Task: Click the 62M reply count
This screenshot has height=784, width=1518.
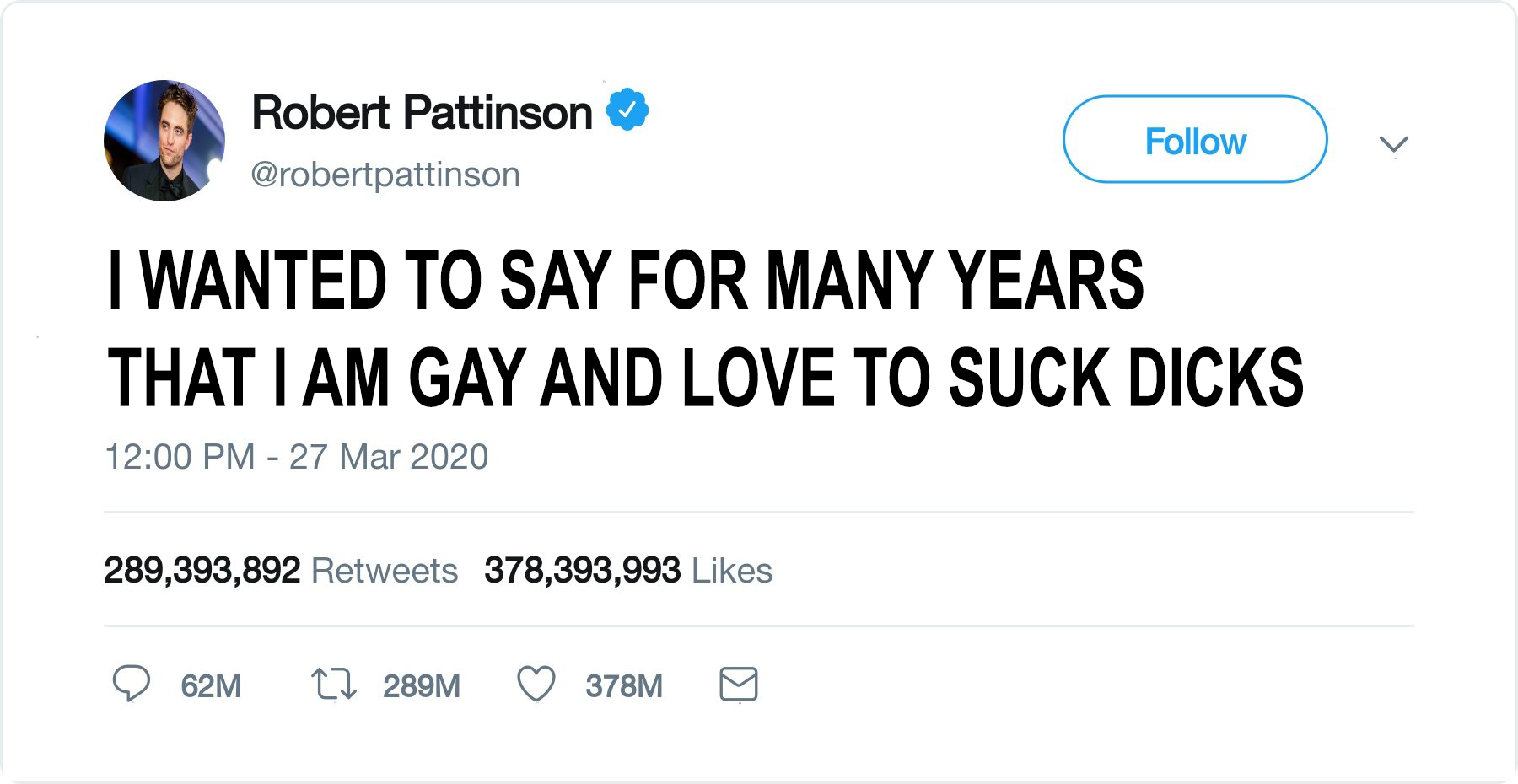Action: click(x=211, y=686)
